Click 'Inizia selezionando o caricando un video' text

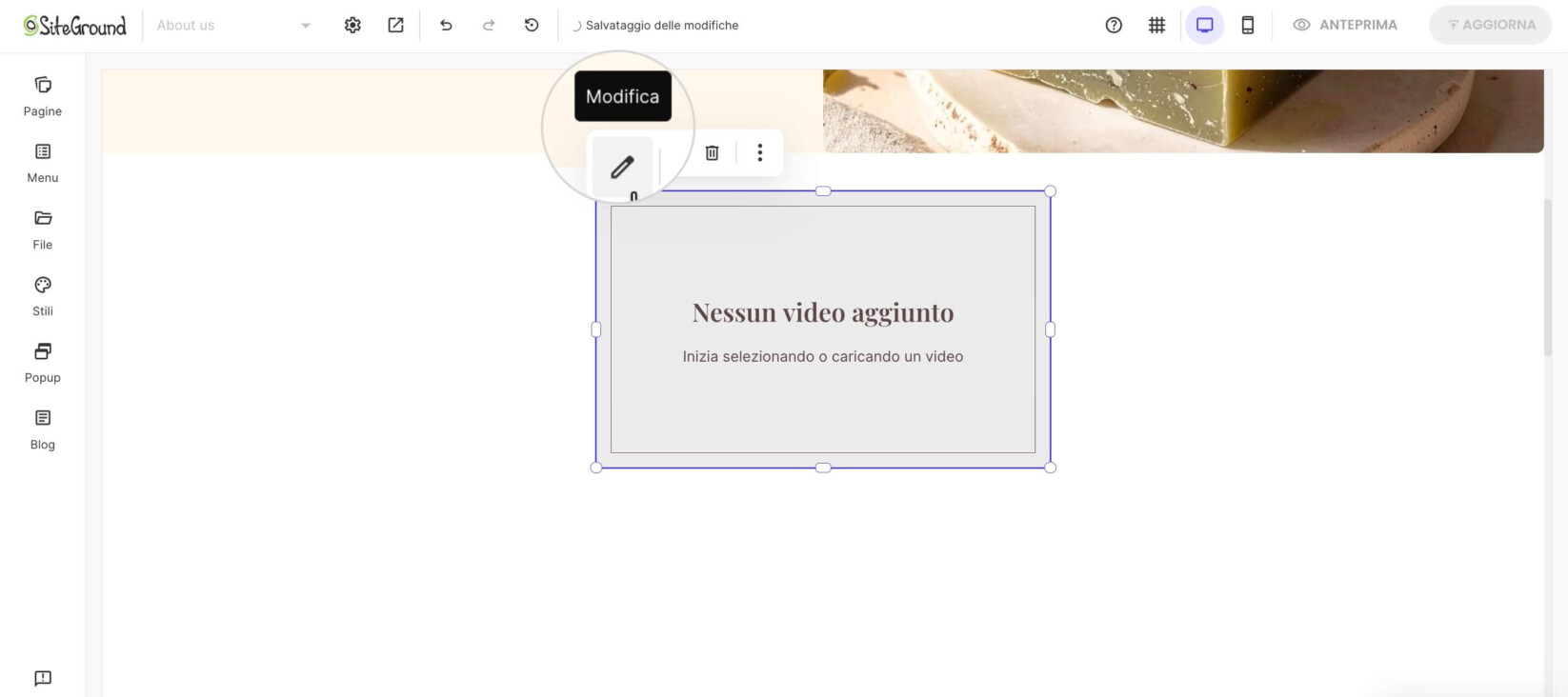click(x=823, y=356)
